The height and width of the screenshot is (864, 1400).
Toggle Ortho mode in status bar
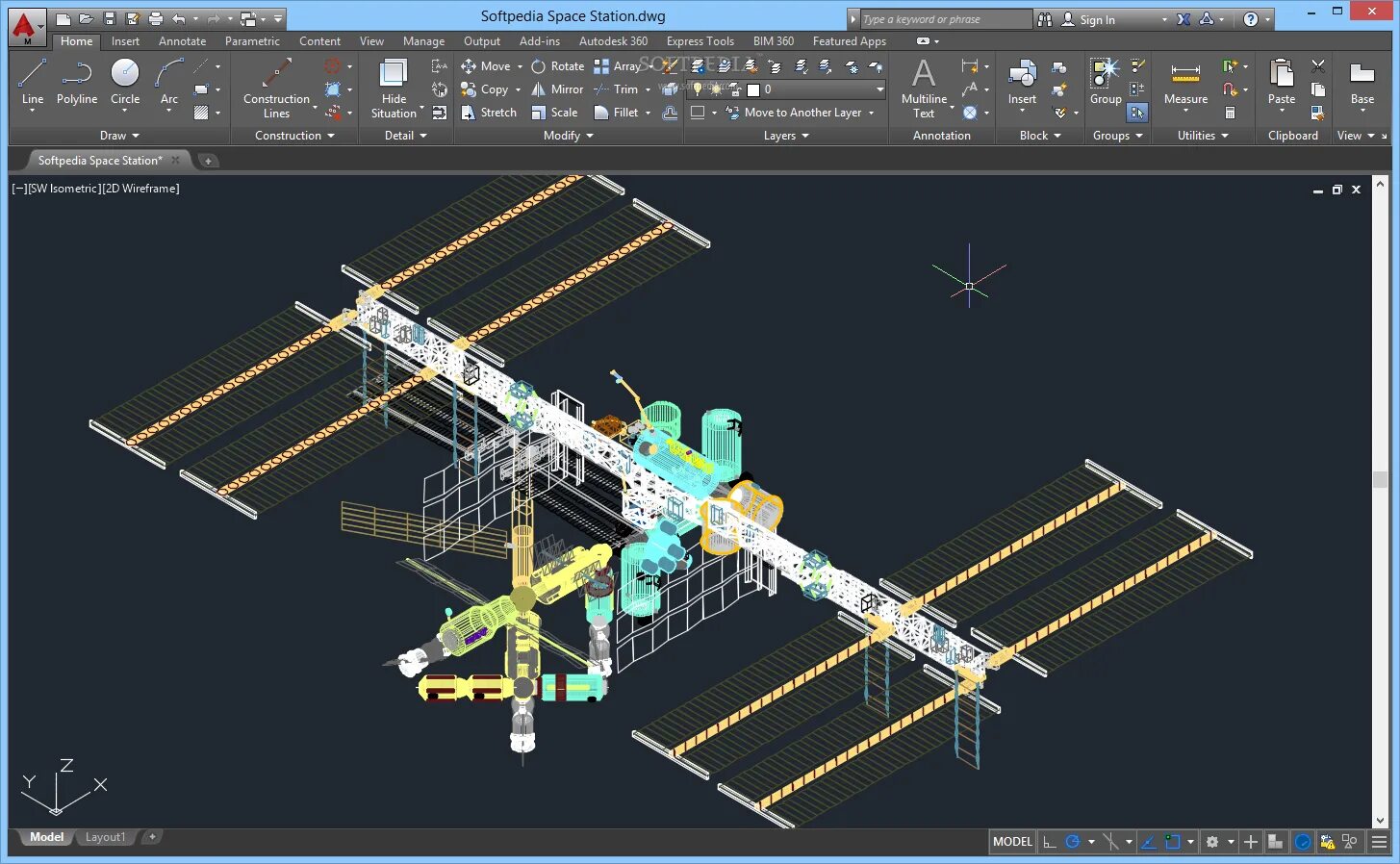pyautogui.click(x=1050, y=842)
